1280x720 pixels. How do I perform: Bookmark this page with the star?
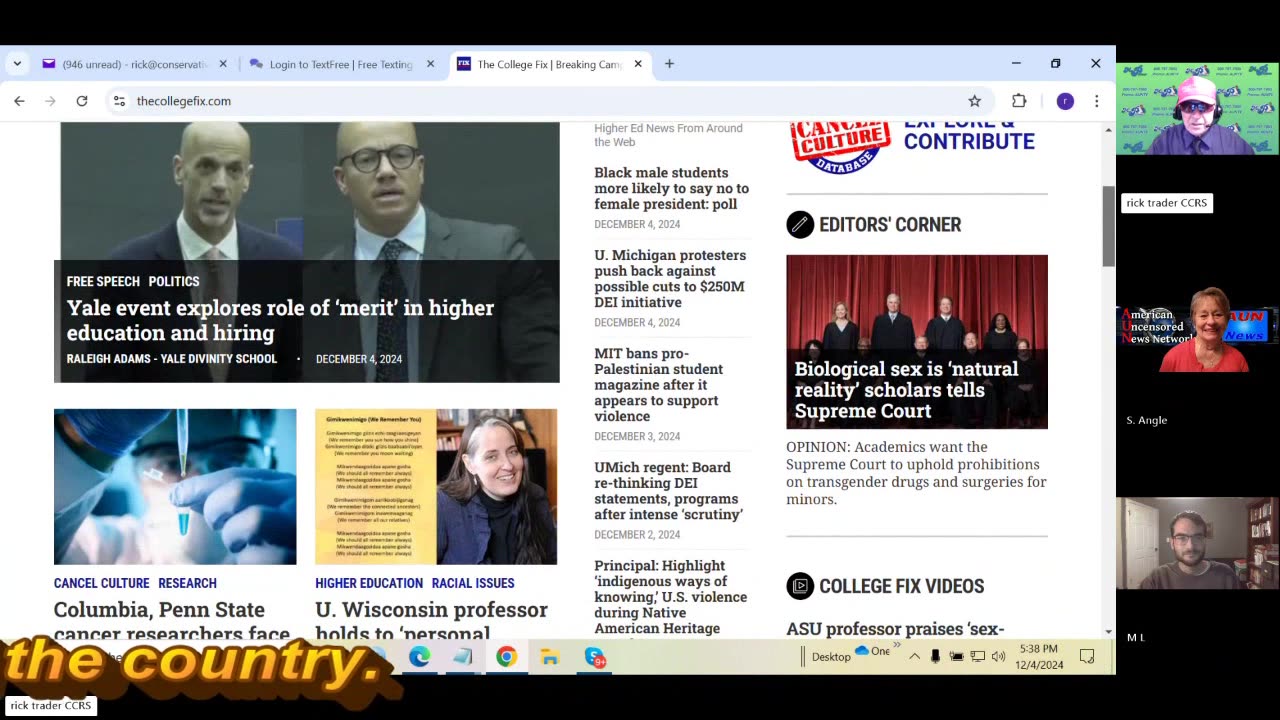coord(974,101)
